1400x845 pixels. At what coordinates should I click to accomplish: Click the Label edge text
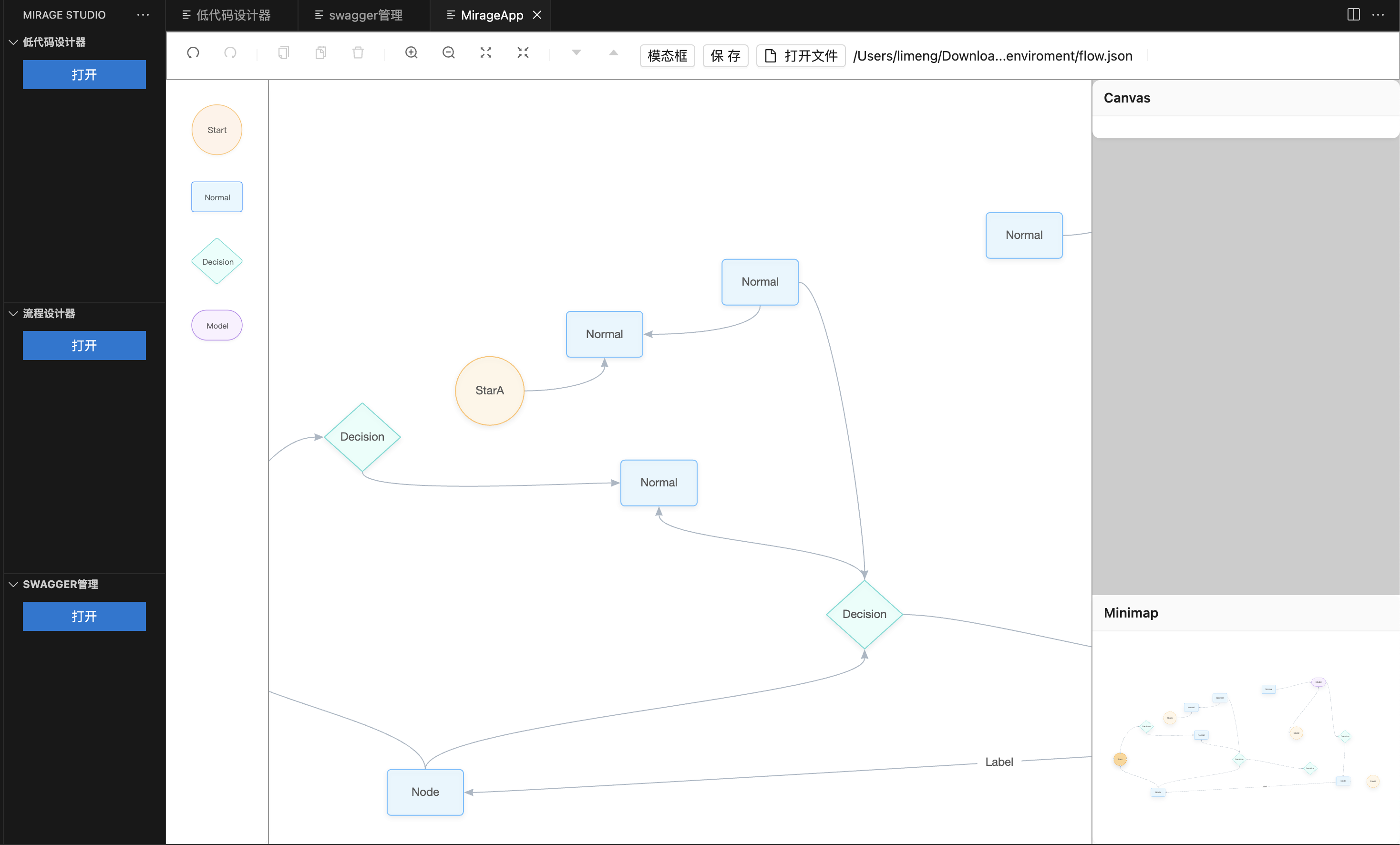[999, 762]
